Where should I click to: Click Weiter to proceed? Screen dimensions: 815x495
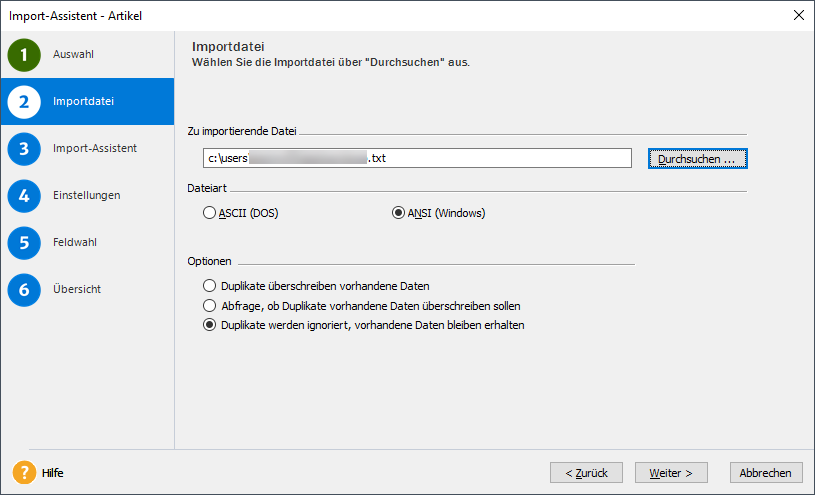[678, 472]
